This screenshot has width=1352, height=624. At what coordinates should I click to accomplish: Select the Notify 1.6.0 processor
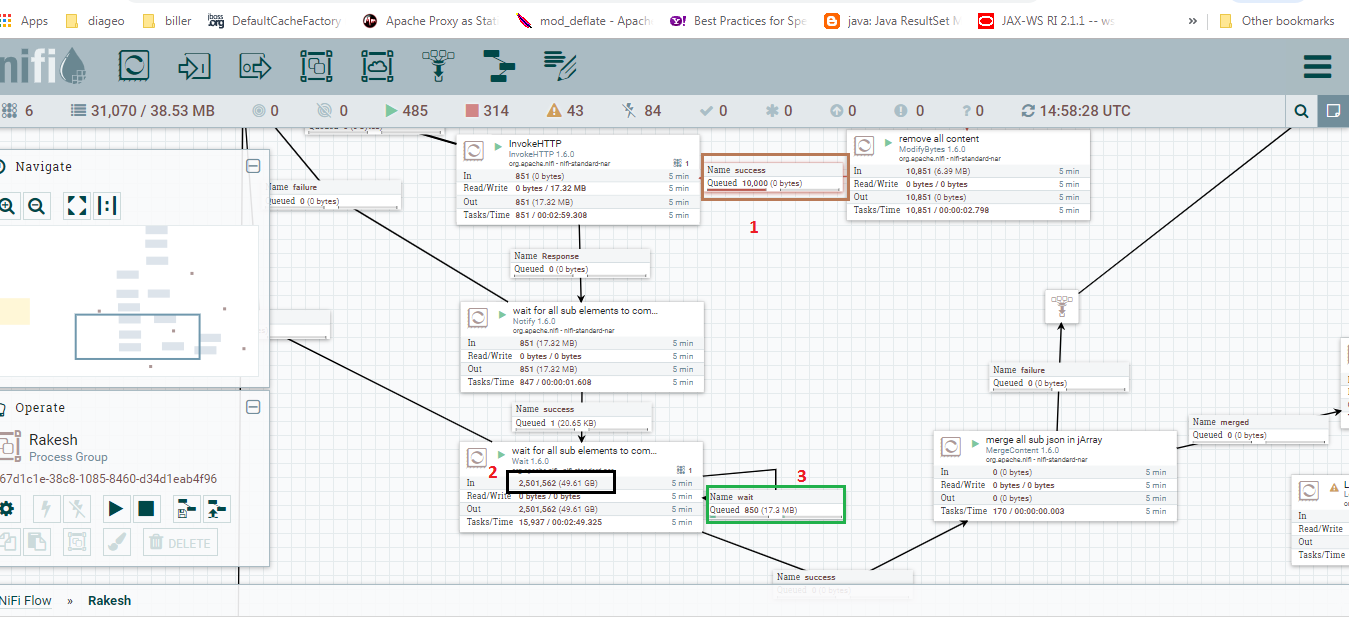(583, 346)
